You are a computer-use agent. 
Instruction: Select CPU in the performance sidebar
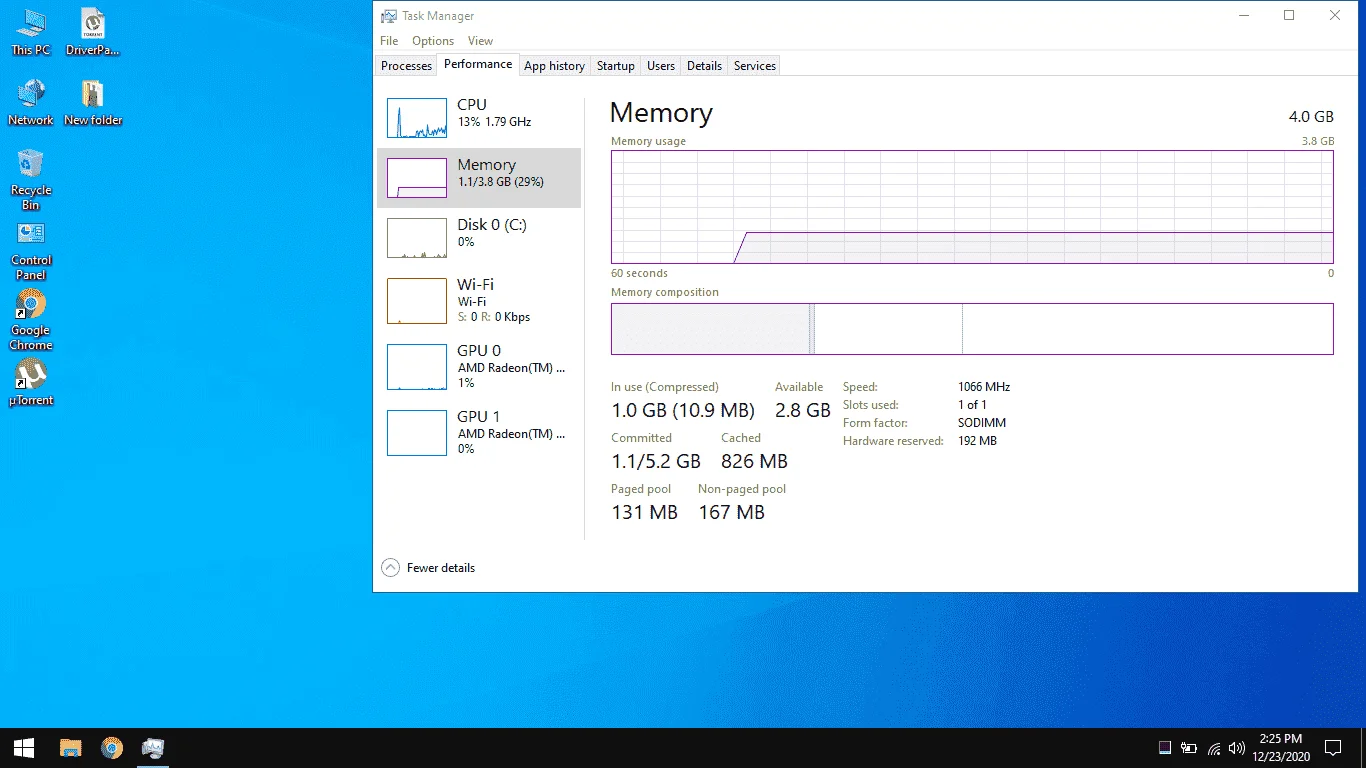tap(479, 118)
